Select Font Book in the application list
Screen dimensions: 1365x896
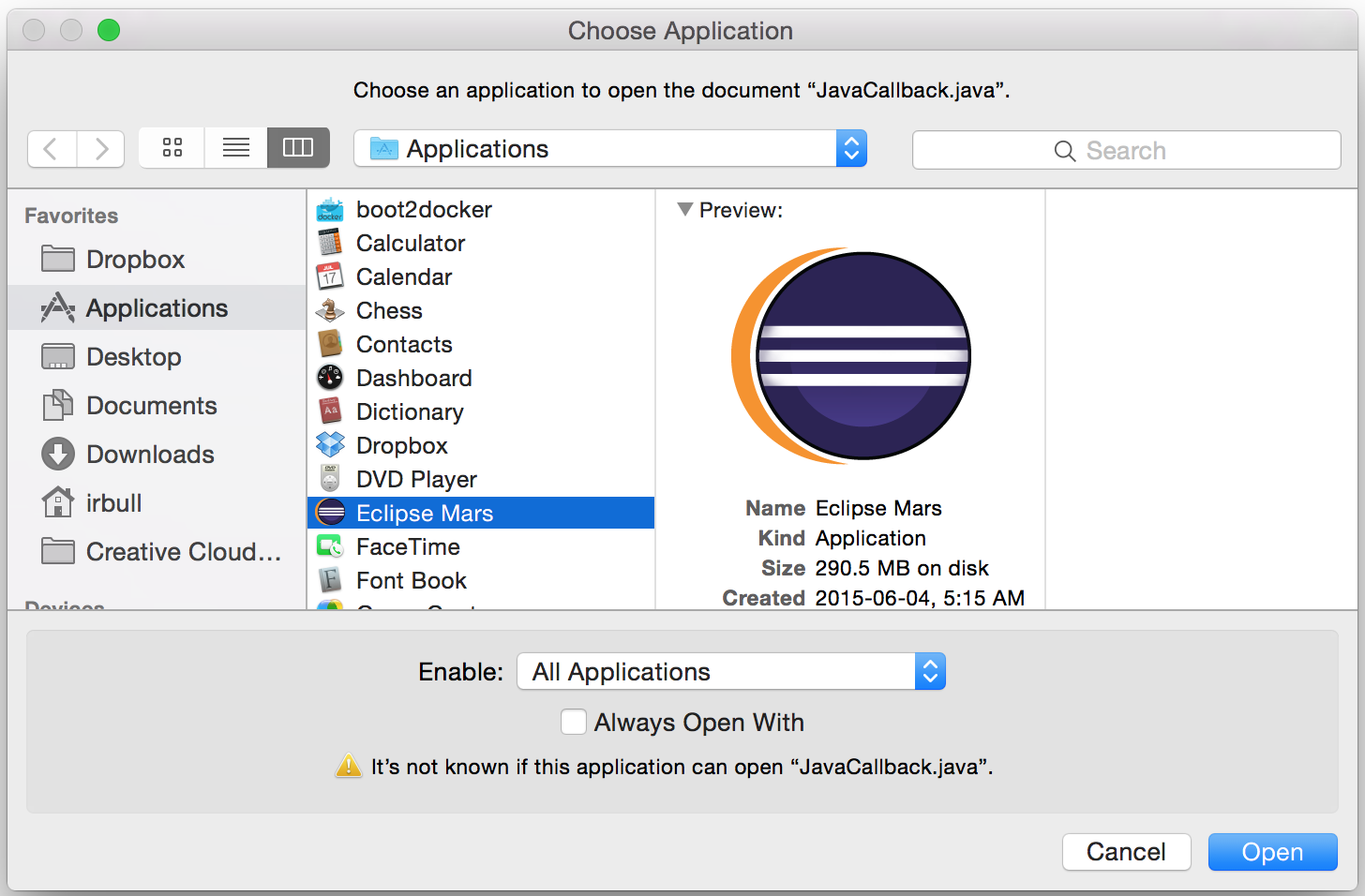click(x=411, y=580)
